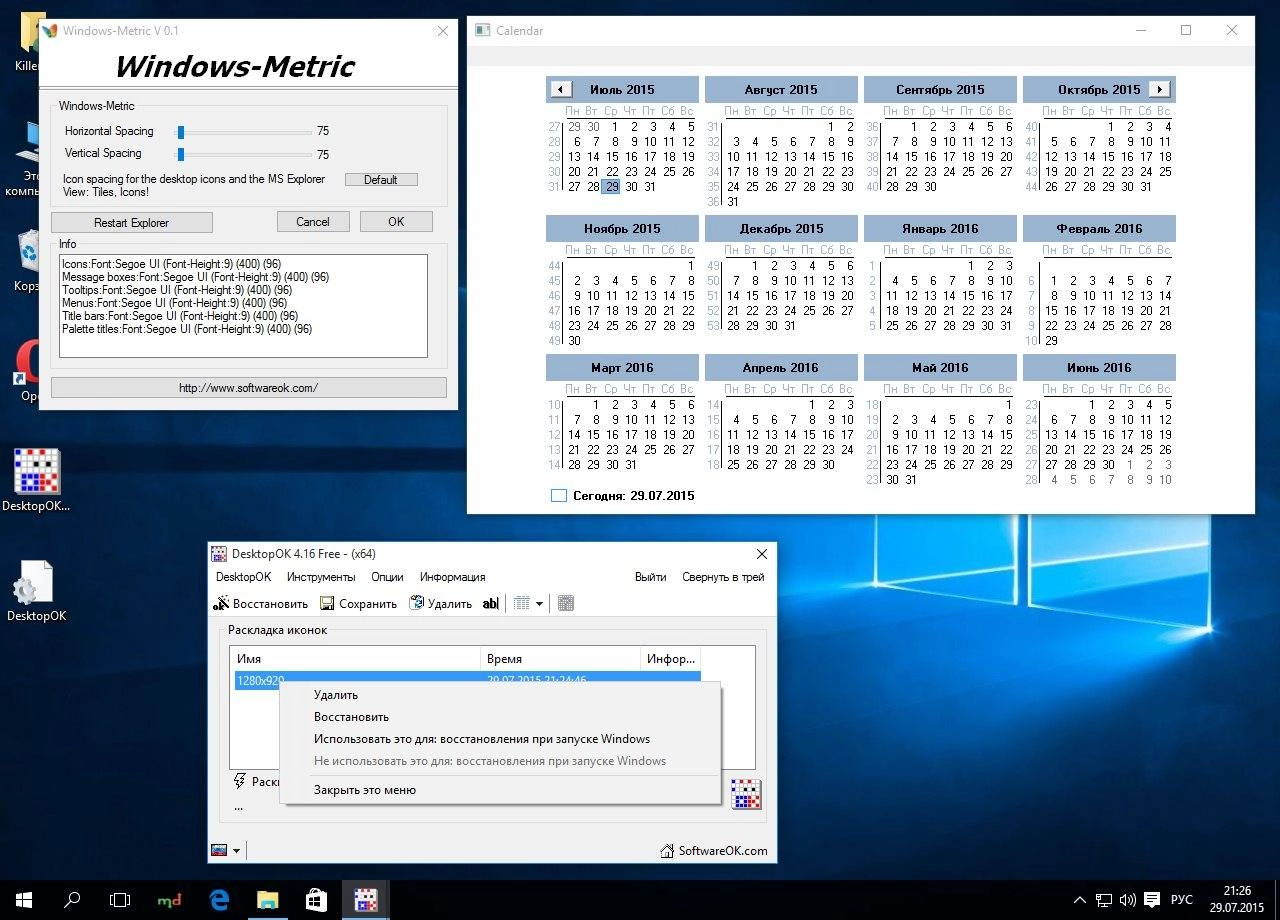Click the taskbar search magnifier
Viewport: 1280px width, 920px height.
point(72,900)
